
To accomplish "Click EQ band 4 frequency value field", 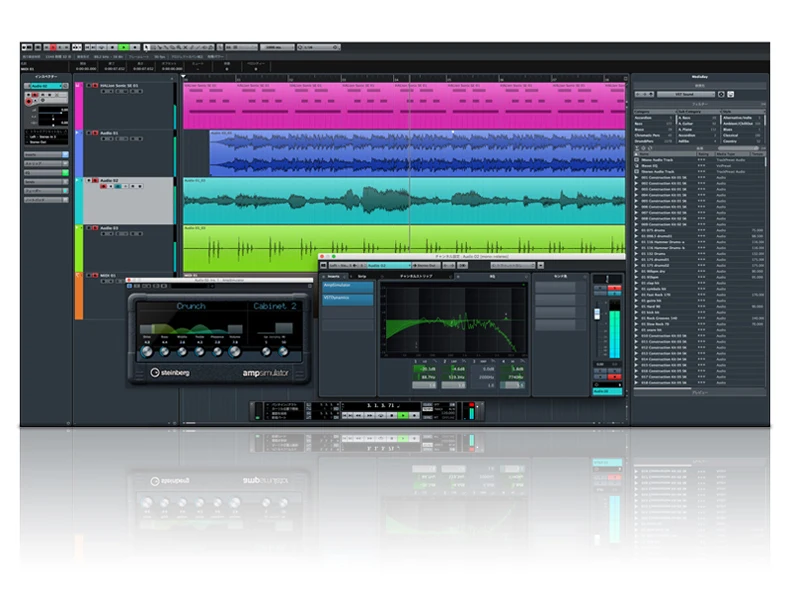I will (x=514, y=377).
